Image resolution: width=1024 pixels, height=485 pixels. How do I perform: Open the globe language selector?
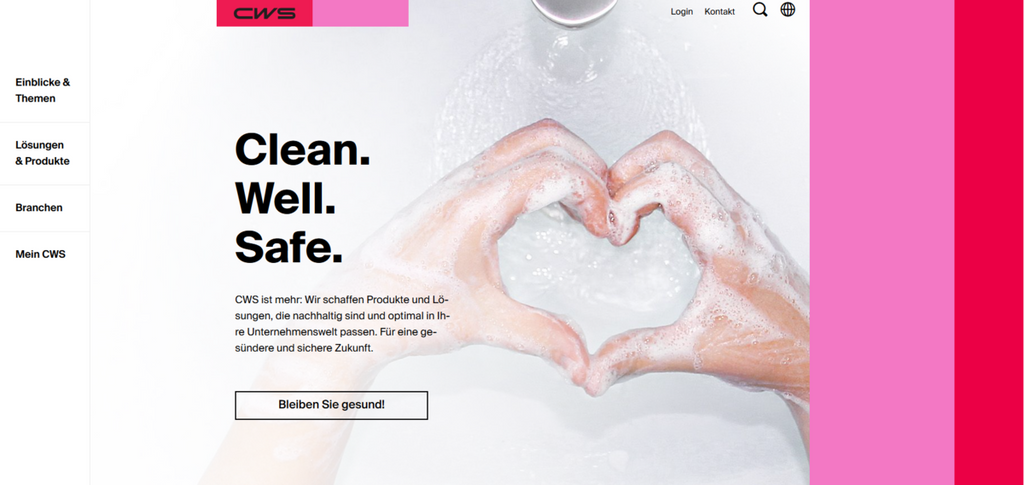tap(788, 9)
